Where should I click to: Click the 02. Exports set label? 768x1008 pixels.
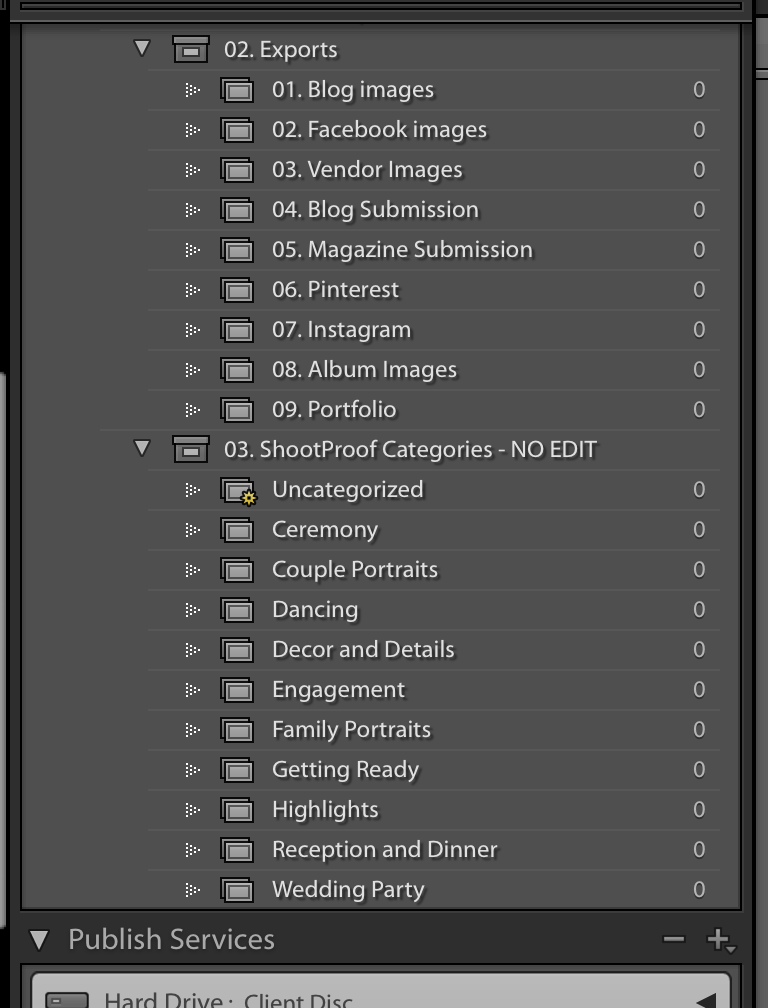pyautogui.click(x=281, y=50)
